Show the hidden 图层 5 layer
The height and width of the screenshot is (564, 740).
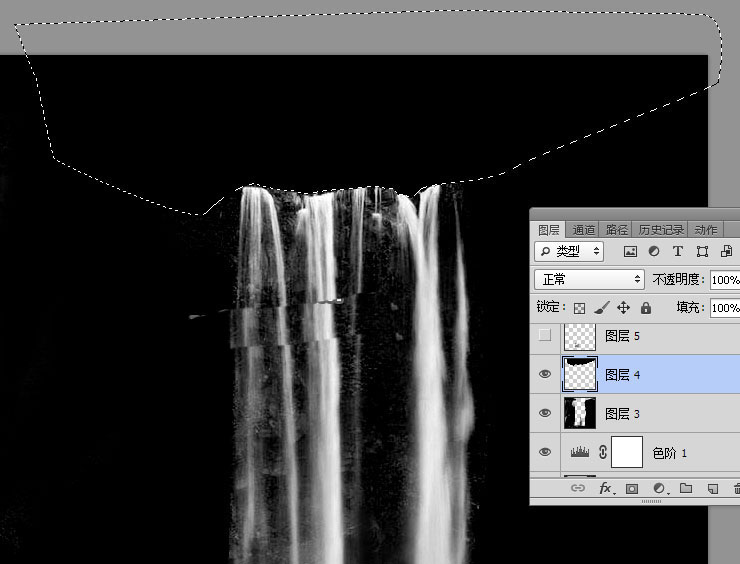[545, 336]
